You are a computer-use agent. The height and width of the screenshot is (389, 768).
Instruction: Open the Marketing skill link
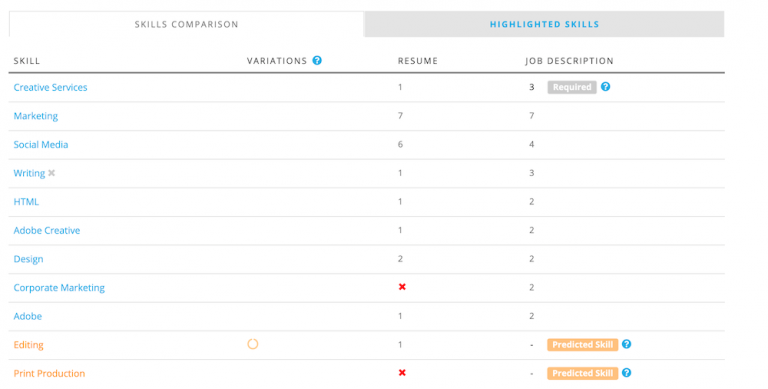click(x=36, y=116)
